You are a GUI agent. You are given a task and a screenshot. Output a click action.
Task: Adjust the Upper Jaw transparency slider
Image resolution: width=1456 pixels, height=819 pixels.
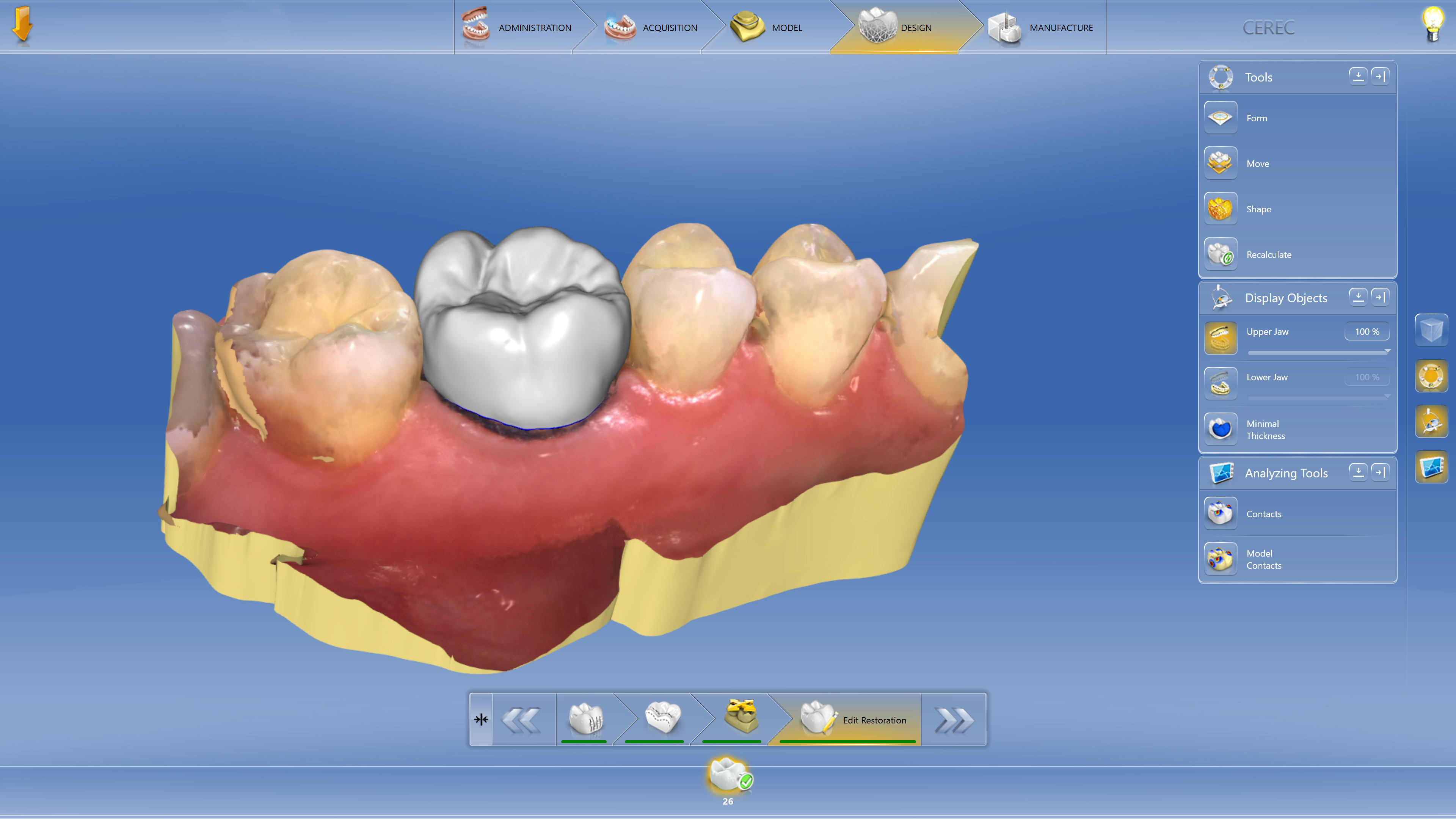(1319, 352)
